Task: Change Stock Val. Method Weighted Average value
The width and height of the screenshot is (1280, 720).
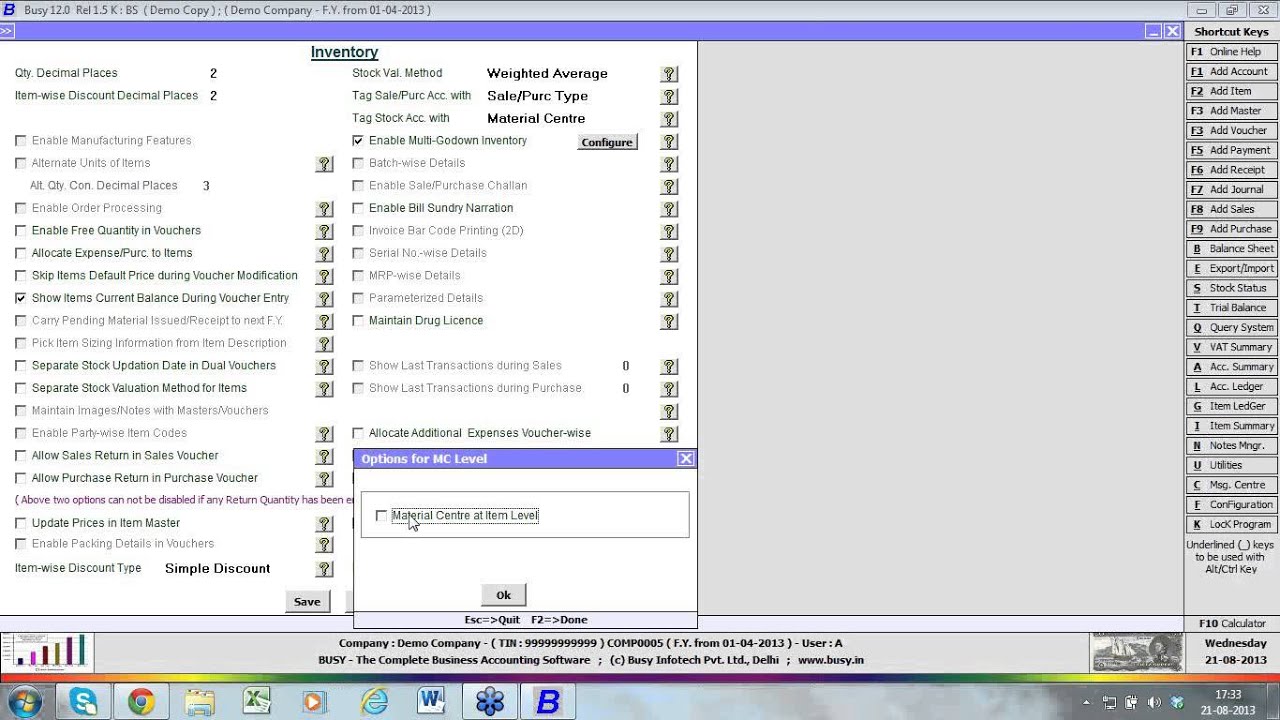Action: [x=547, y=73]
